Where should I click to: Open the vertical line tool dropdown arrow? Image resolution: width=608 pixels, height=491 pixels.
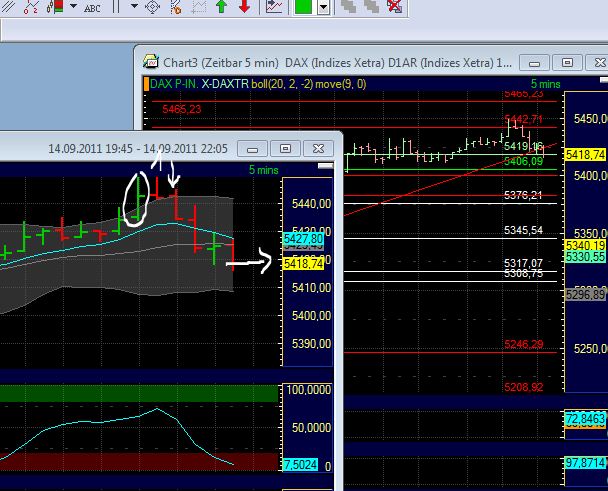(x=134, y=6)
